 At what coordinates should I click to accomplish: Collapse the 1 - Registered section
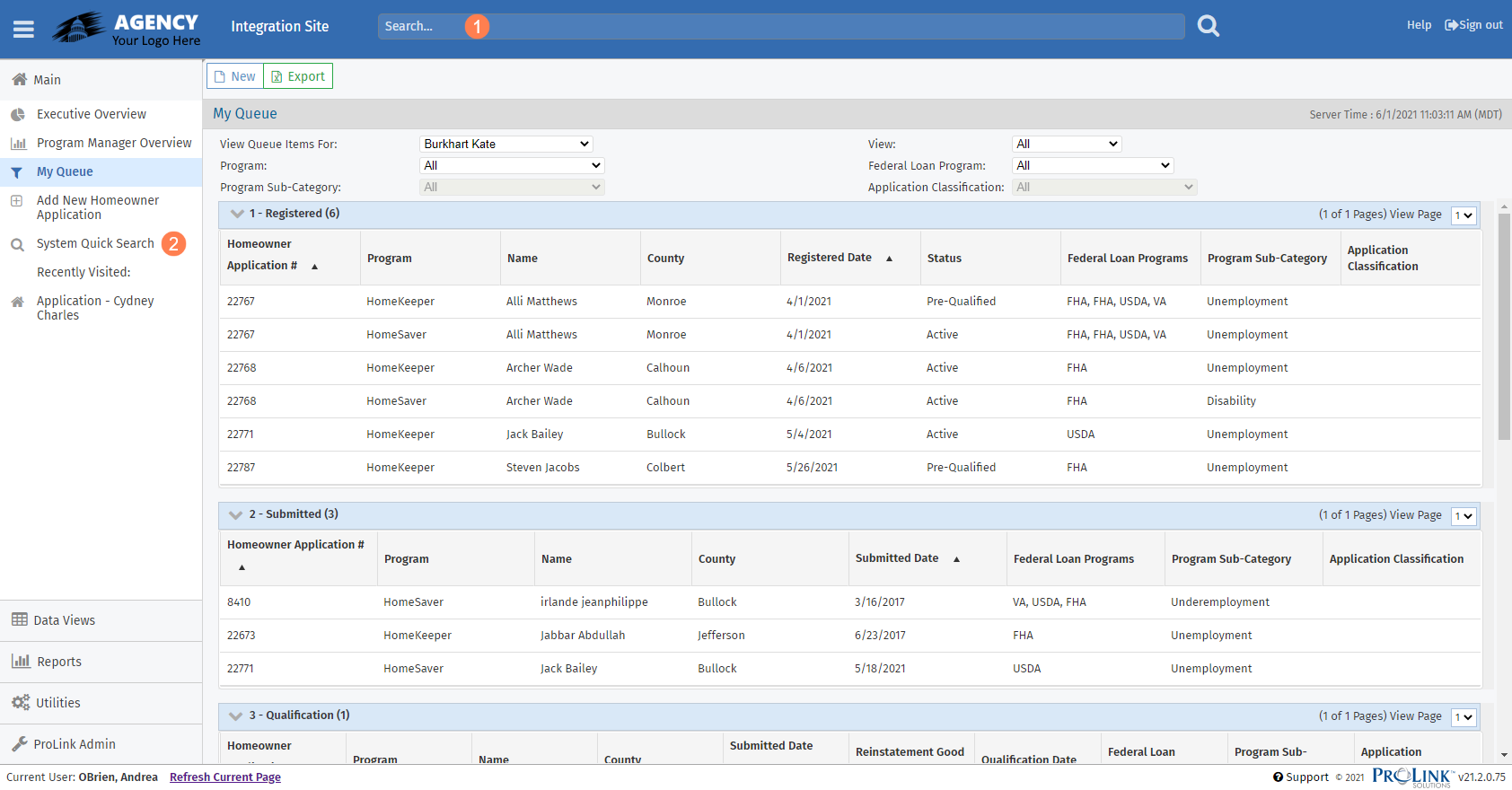pyautogui.click(x=237, y=214)
